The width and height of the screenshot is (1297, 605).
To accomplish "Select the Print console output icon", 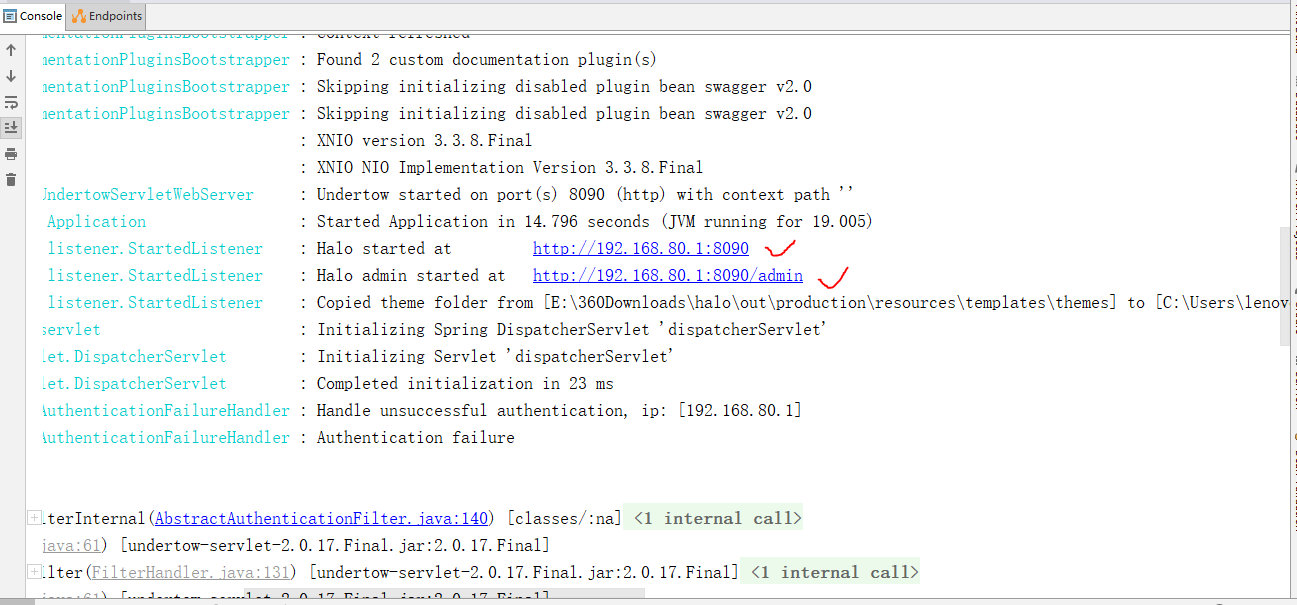I will tap(11, 154).
